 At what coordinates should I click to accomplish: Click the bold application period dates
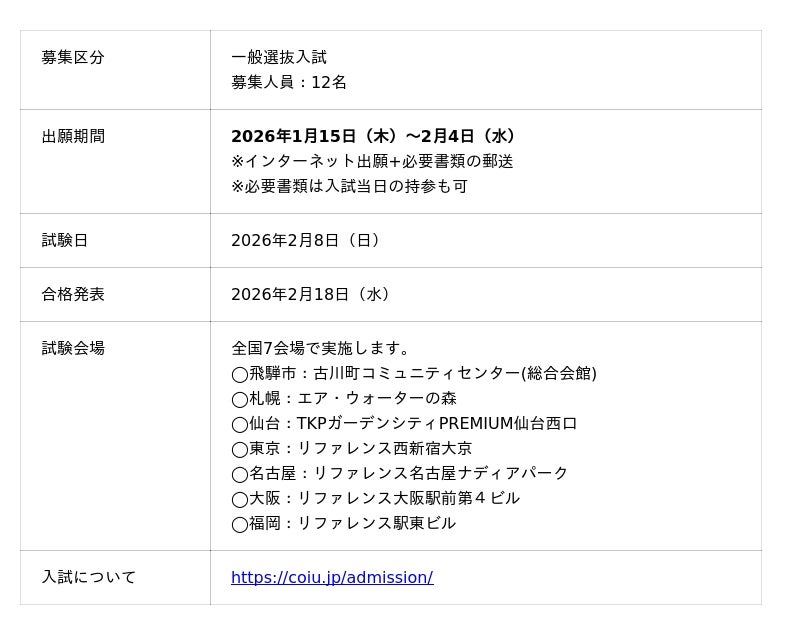pos(373,136)
